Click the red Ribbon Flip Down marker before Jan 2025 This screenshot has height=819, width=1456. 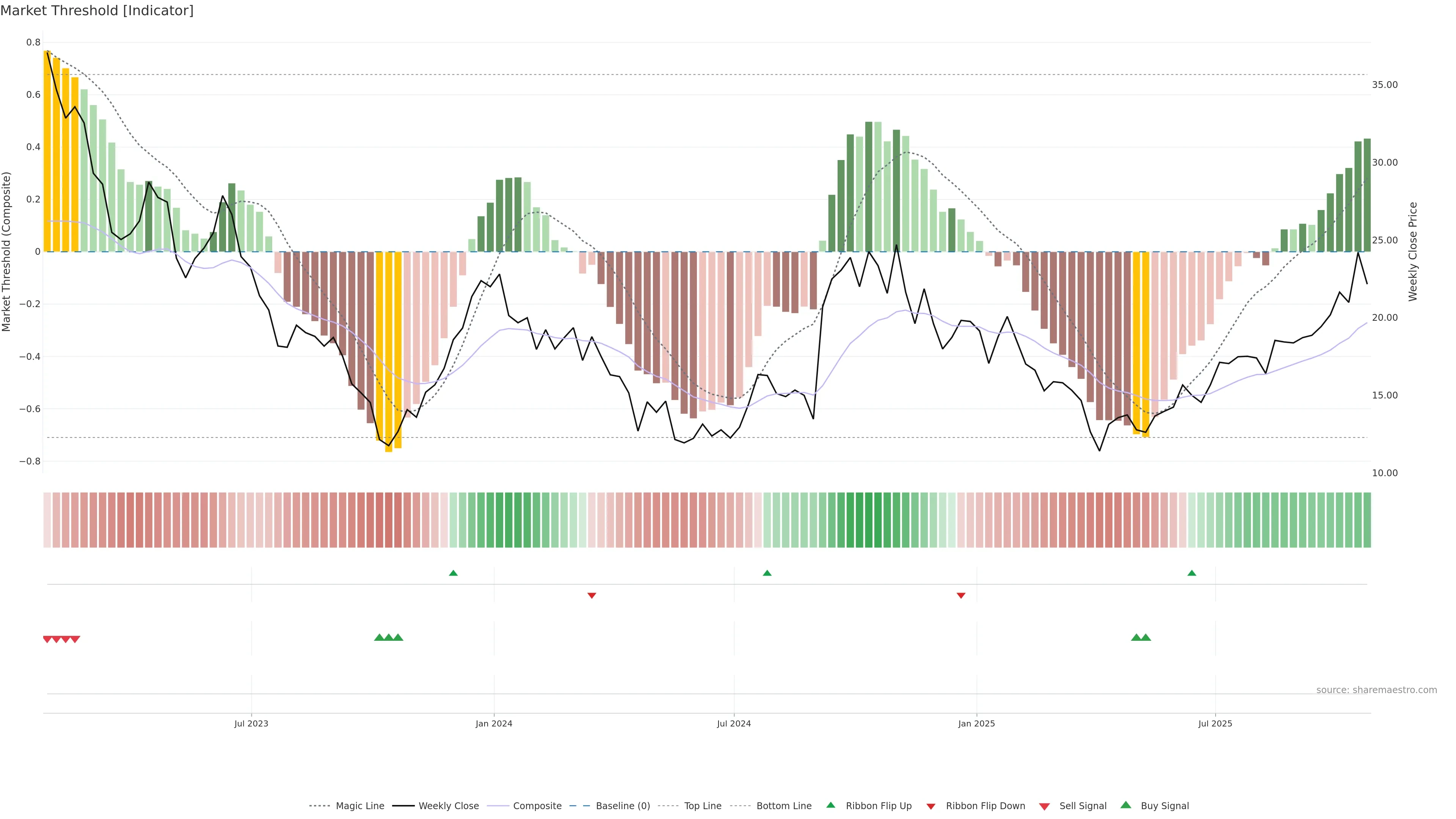(961, 595)
